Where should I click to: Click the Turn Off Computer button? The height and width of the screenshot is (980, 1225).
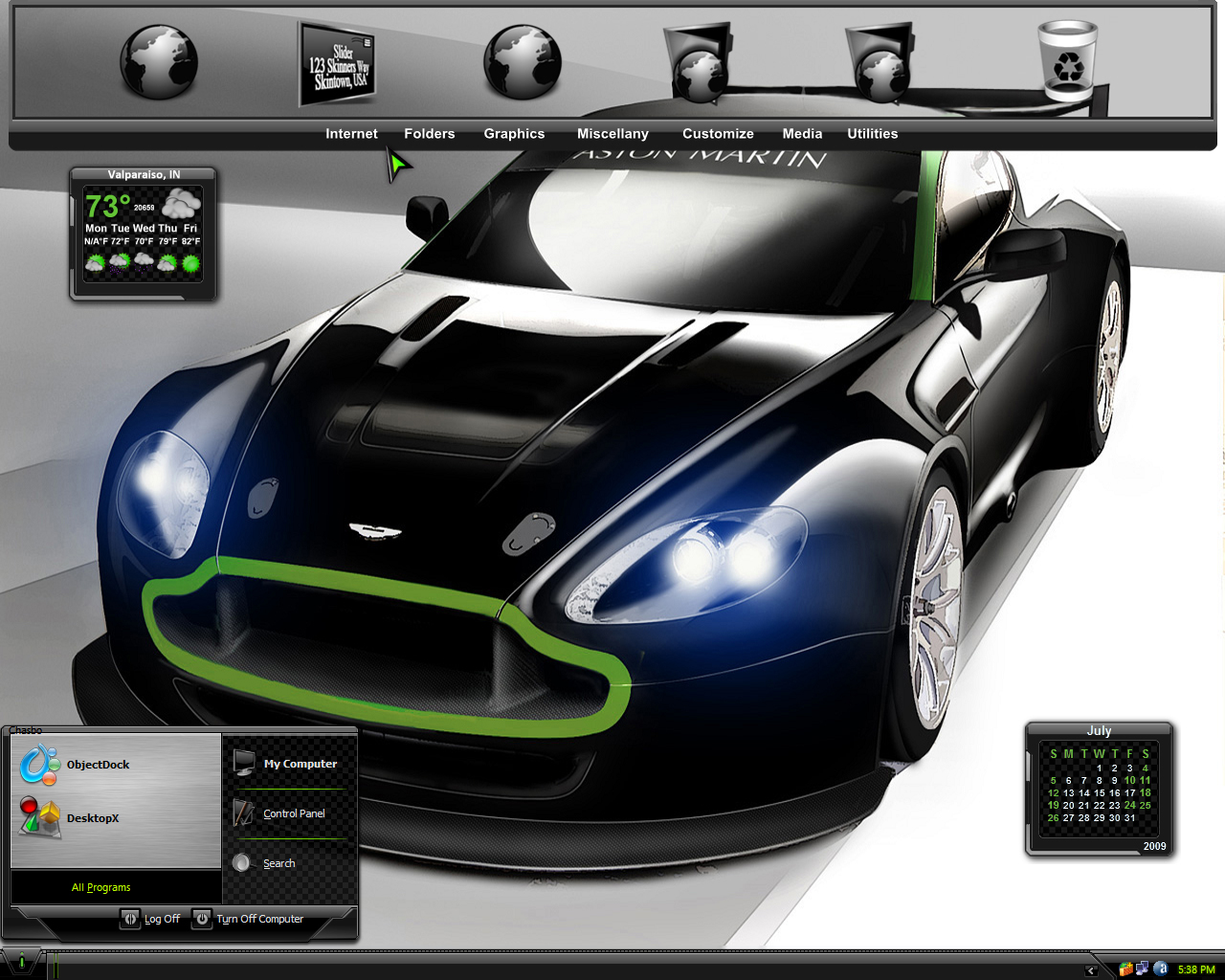click(x=248, y=919)
